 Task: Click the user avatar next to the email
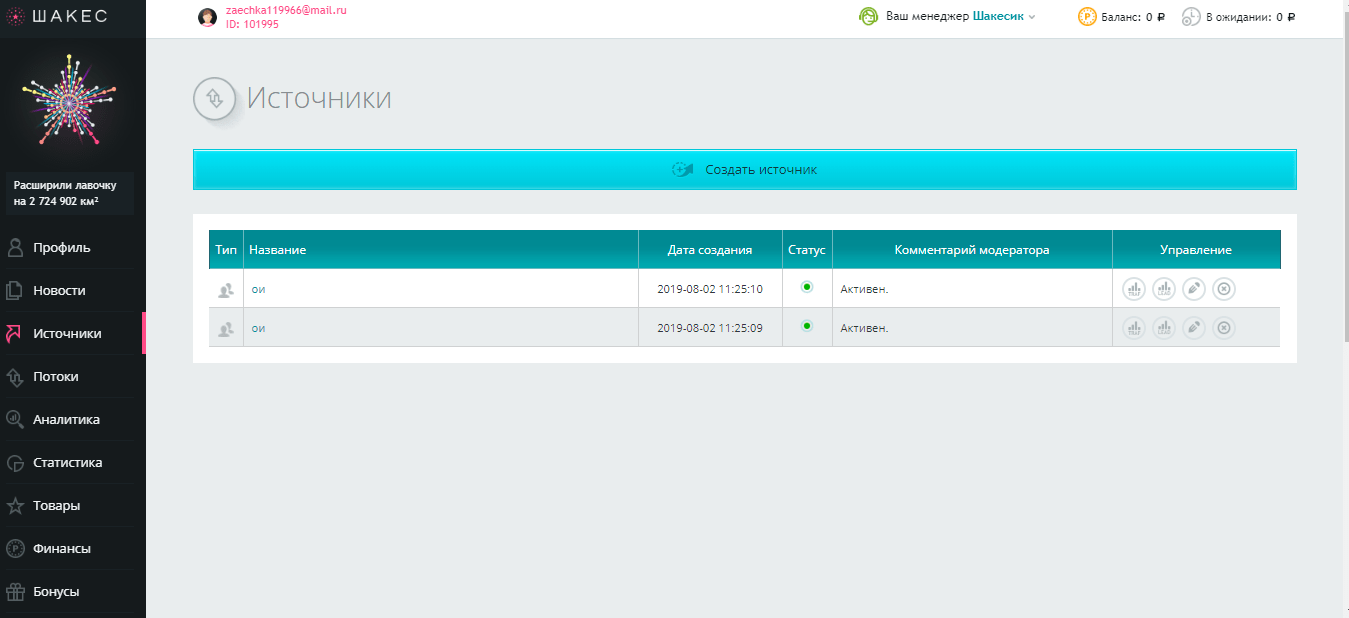[x=208, y=17]
